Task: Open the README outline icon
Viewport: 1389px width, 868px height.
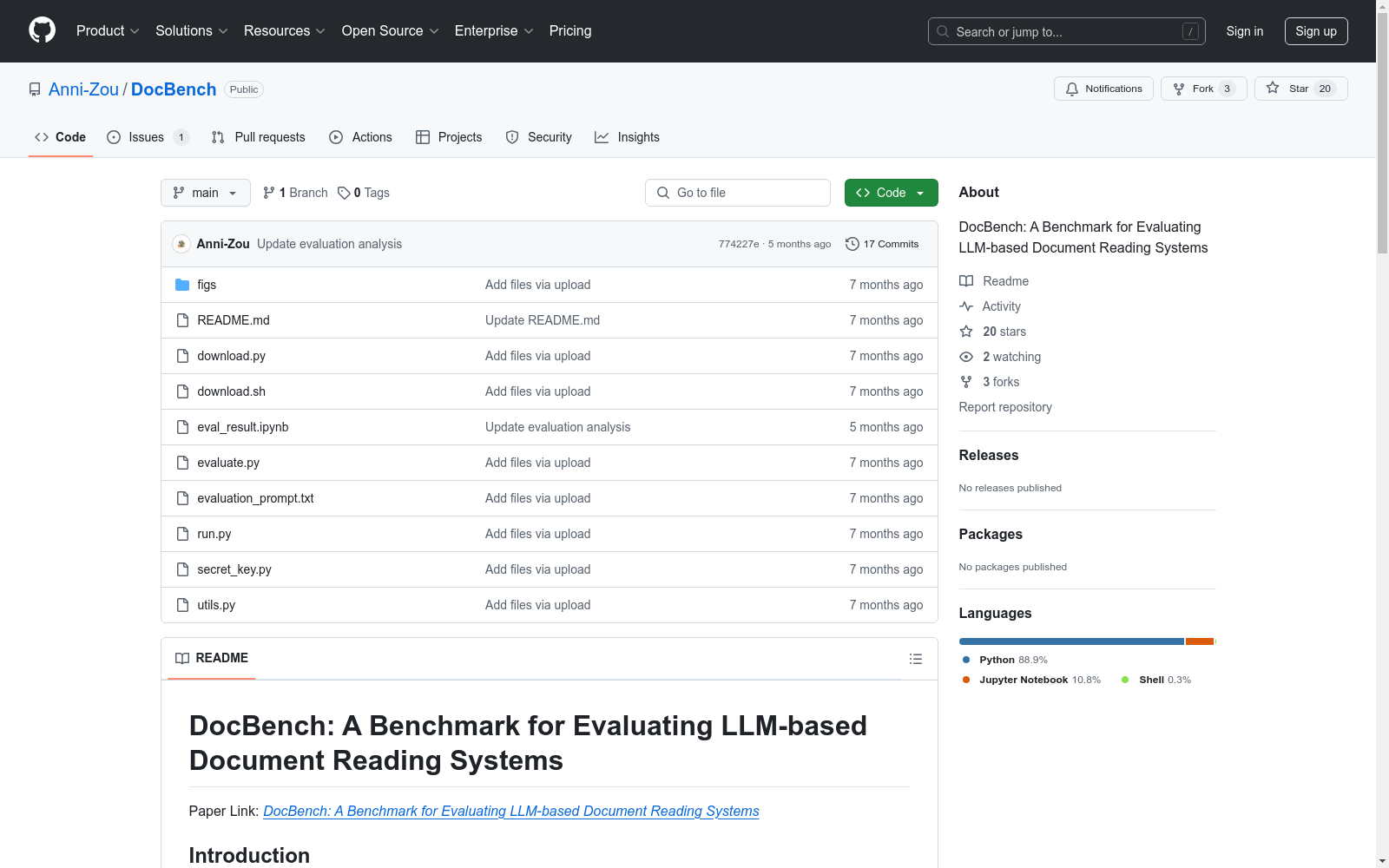Action: [x=915, y=659]
